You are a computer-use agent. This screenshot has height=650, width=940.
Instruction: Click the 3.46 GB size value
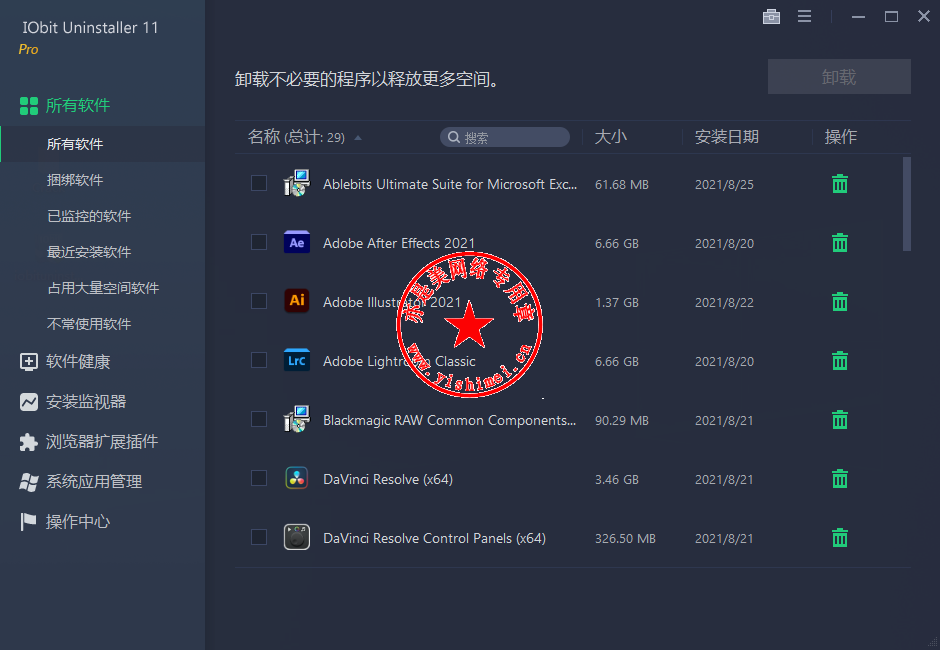(617, 480)
